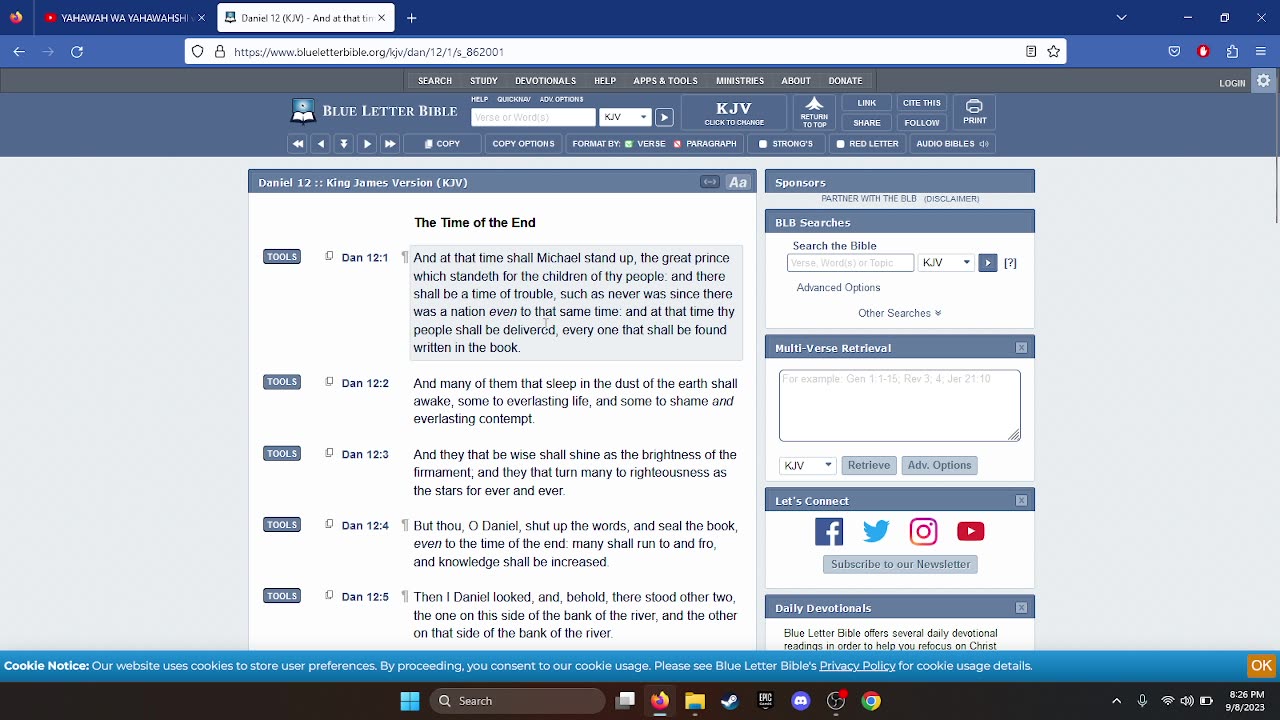Toggle the Red Letter checkbox
The image size is (1280, 720).
(x=841, y=144)
